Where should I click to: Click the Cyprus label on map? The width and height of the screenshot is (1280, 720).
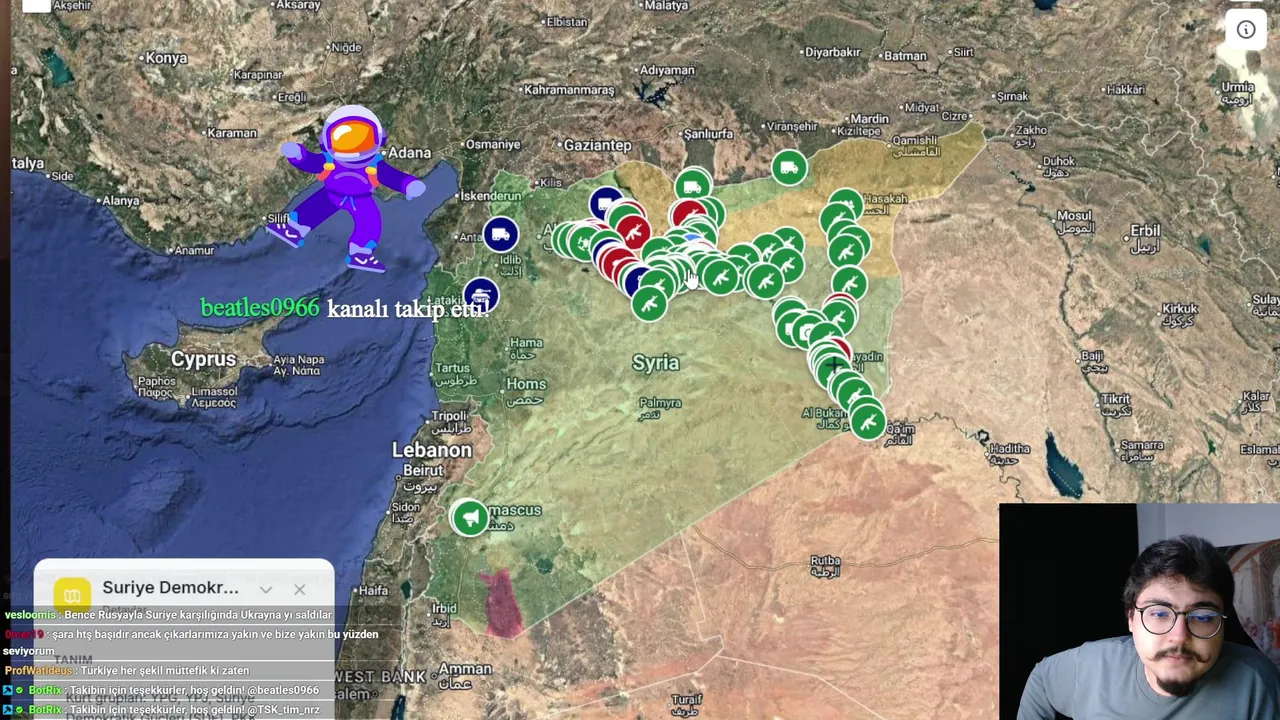203,359
